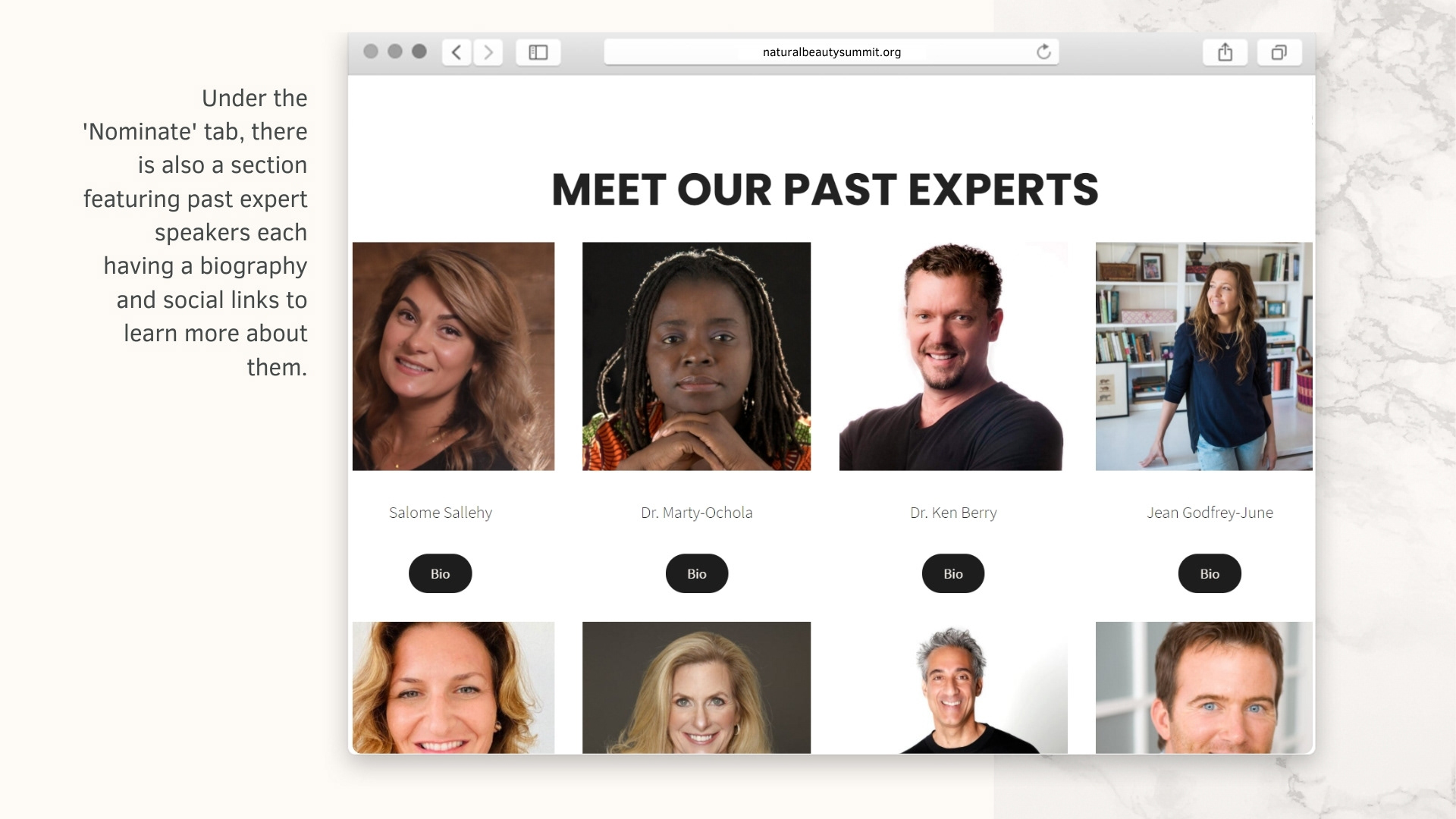Viewport: 1456px width, 819px height.
Task: Click Dr. Ken Berry's portrait photo
Action: point(953,356)
